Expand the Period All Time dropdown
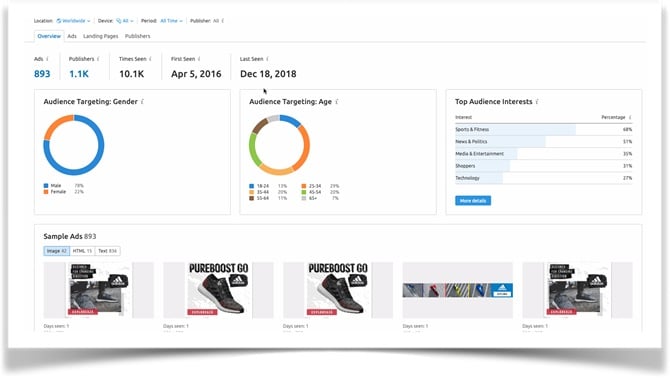The width and height of the screenshot is (670, 380). pos(171,21)
